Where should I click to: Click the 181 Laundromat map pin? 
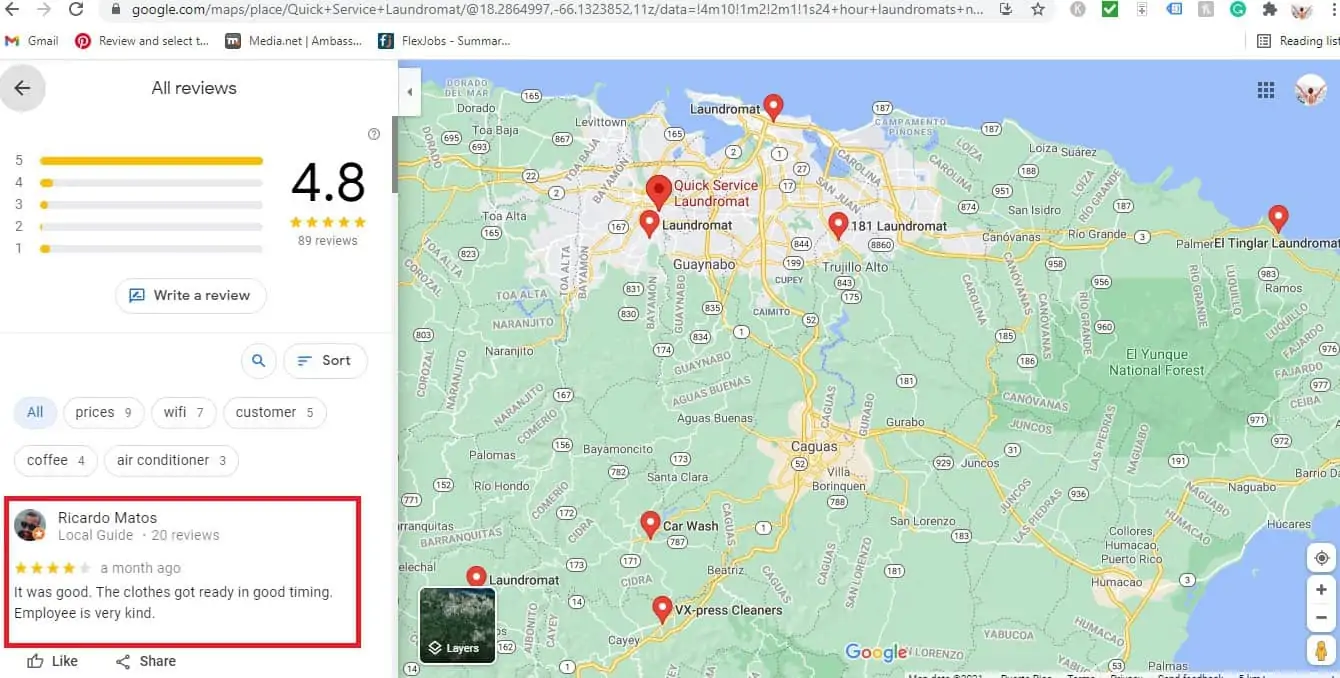pos(838,225)
